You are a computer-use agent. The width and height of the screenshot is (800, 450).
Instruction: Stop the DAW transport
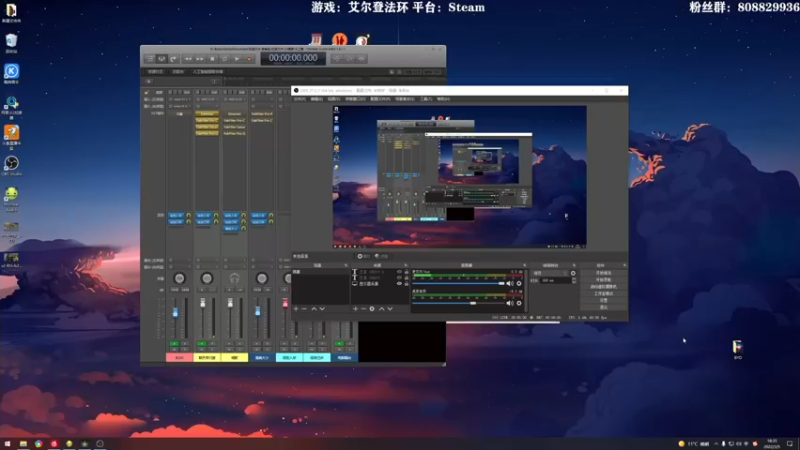(x=212, y=59)
